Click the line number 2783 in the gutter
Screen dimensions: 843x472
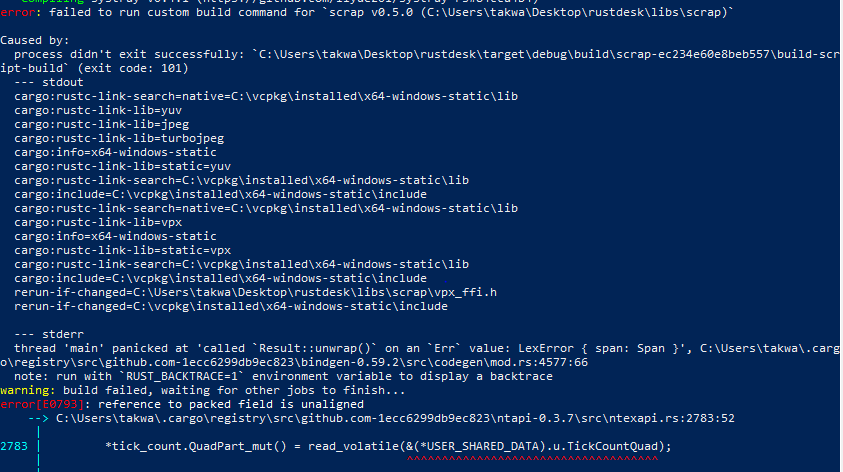click(x=15, y=446)
